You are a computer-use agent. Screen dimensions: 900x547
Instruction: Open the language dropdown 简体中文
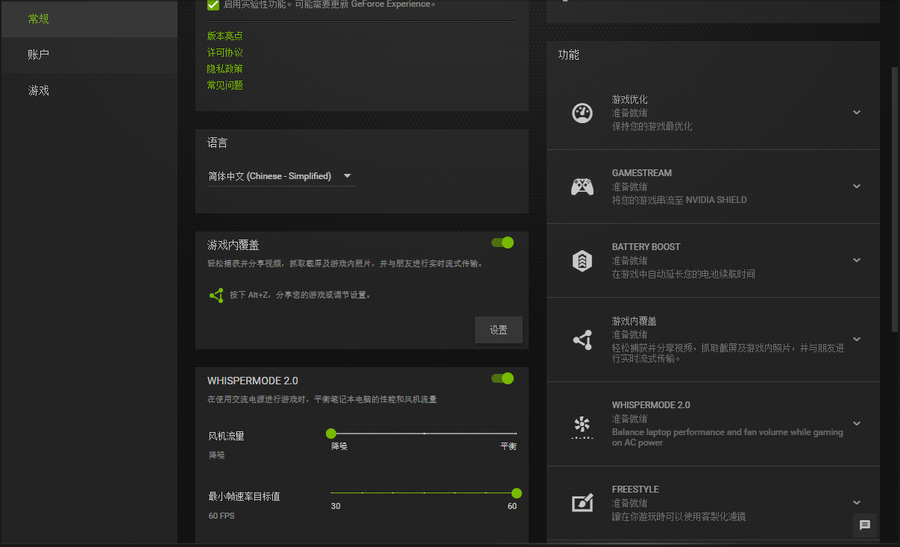click(x=281, y=176)
